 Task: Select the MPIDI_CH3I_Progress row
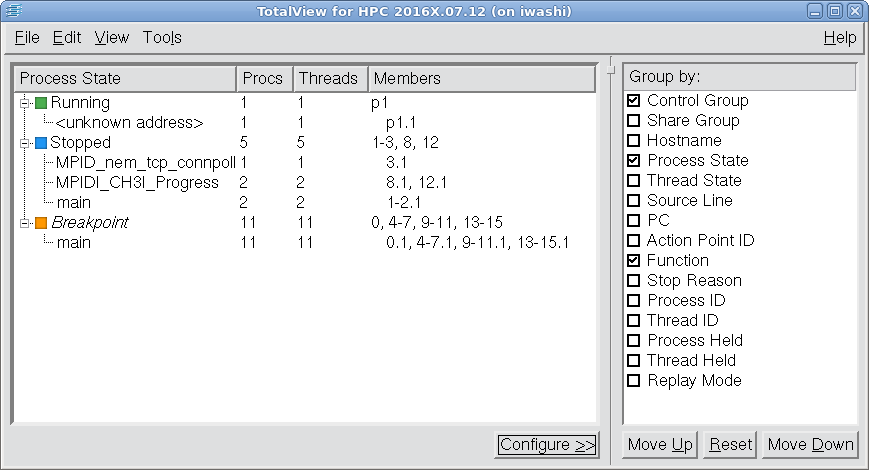click(x=137, y=182)
